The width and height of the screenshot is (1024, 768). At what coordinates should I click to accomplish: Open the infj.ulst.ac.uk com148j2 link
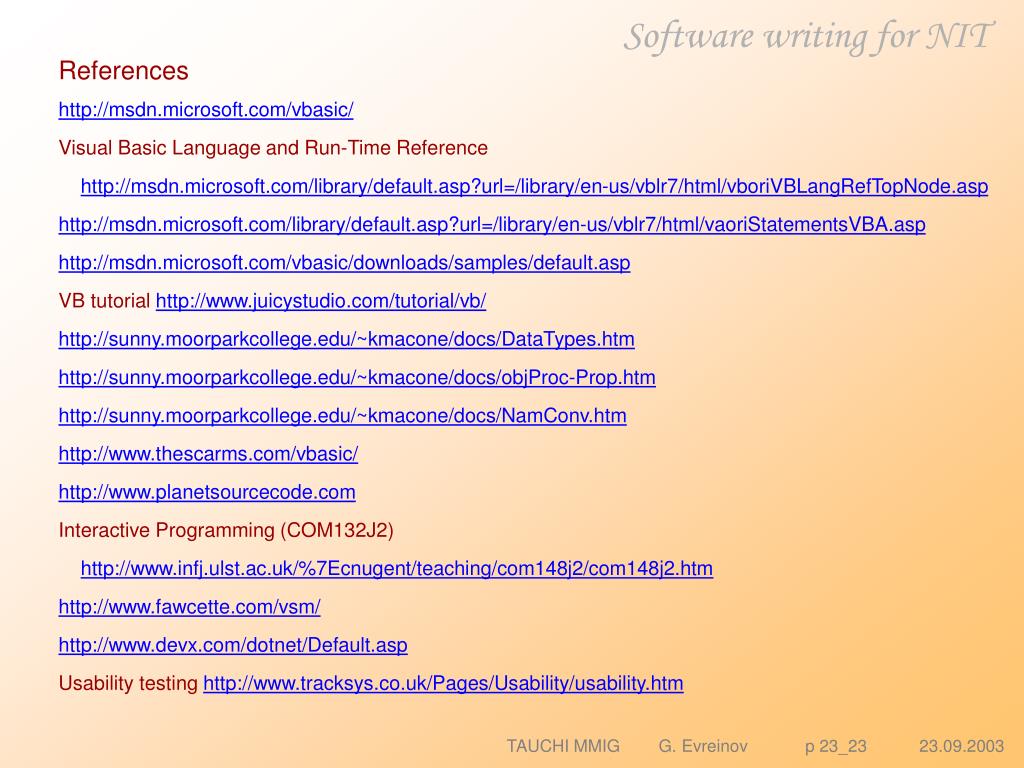pos(396,569)
